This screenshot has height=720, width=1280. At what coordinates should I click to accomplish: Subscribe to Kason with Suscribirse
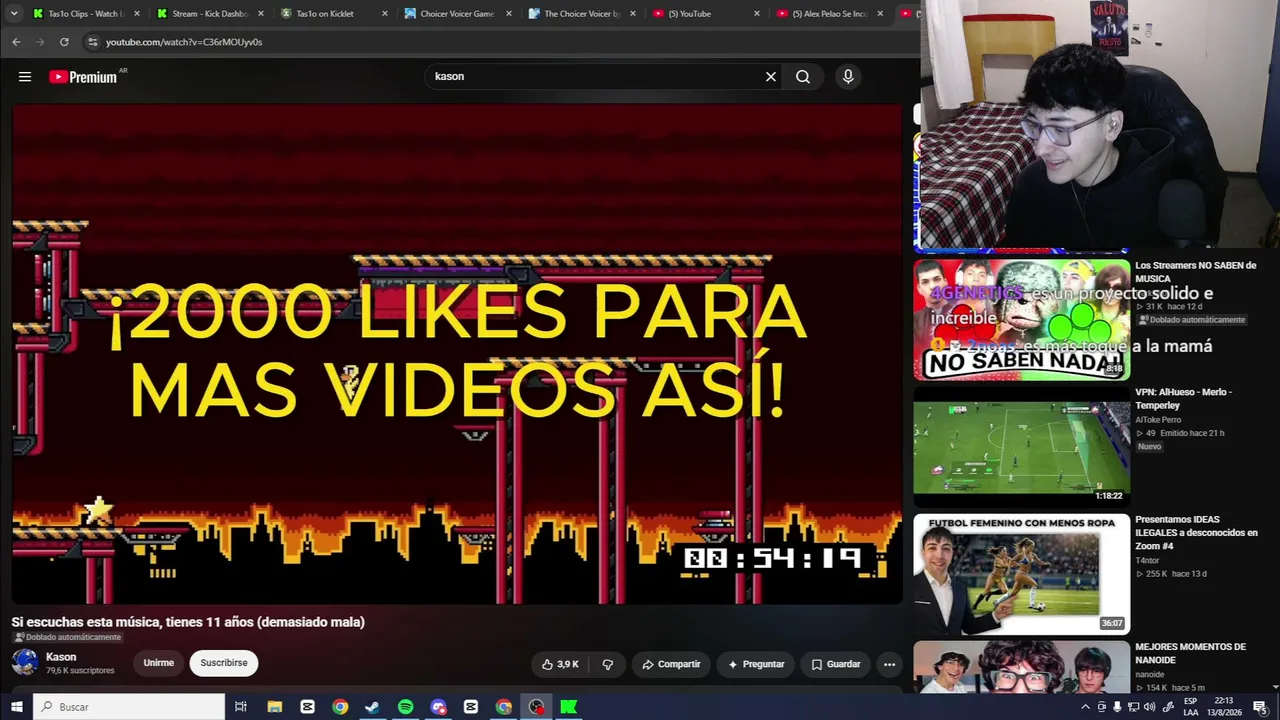click(x=224, y=663)
